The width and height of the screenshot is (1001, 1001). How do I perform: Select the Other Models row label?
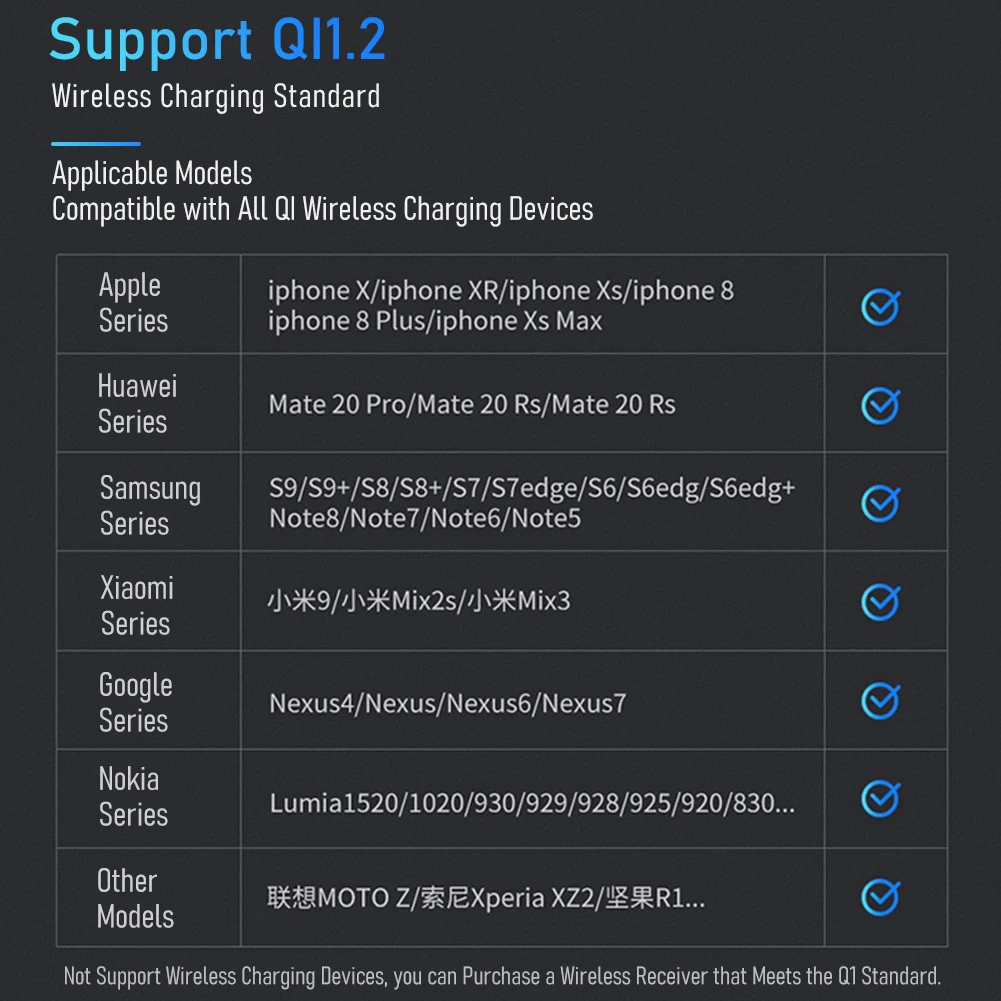click(135, 898)
